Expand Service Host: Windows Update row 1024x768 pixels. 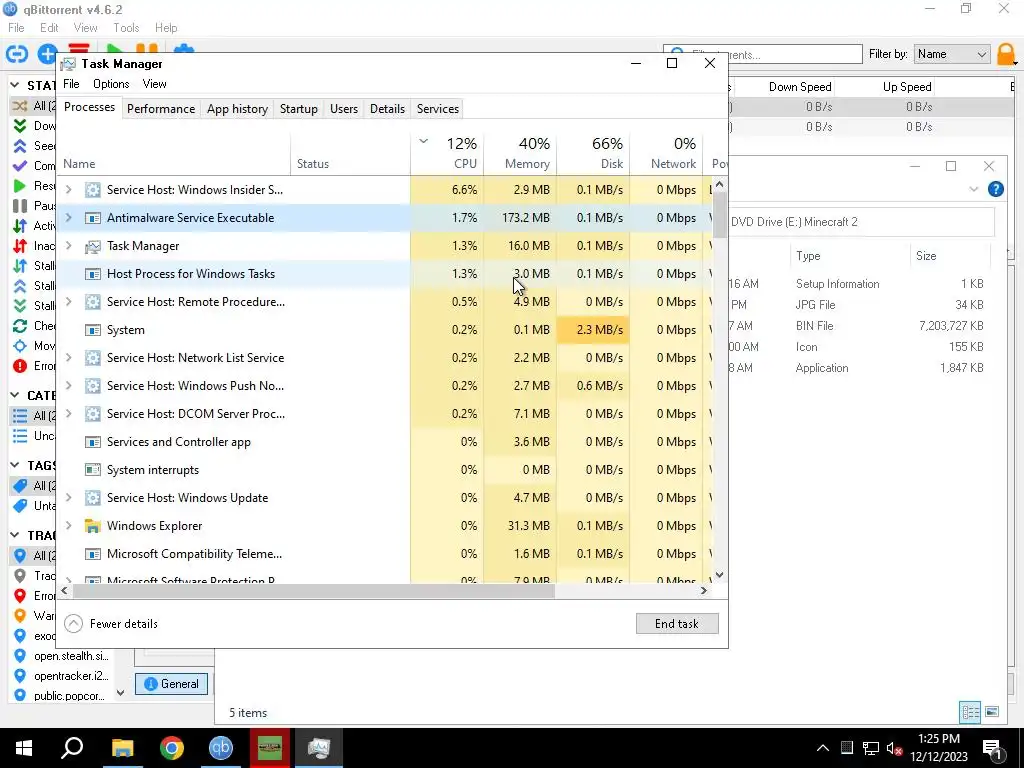pos(69,498)
